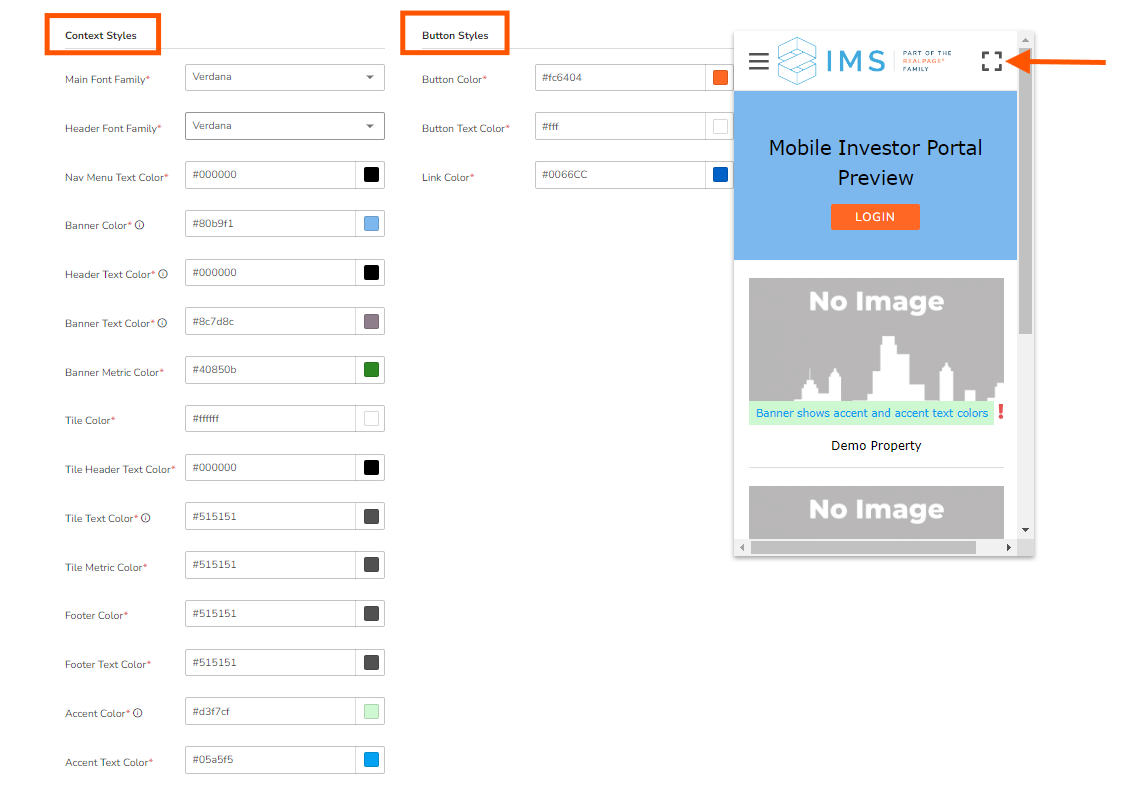This screenshot has height=796, width=1131.
Task: Click the Demo Property title
Action: [876, 446]
